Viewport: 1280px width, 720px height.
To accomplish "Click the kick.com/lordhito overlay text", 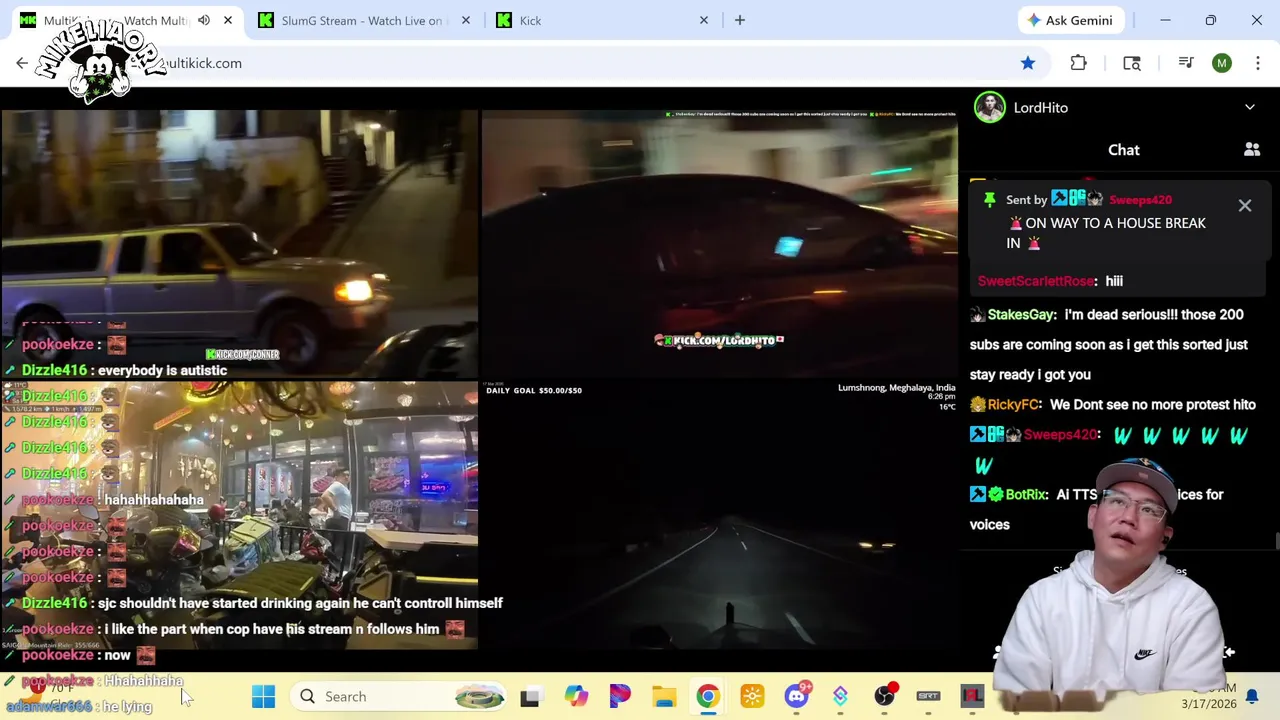I will tap(719, 340).
